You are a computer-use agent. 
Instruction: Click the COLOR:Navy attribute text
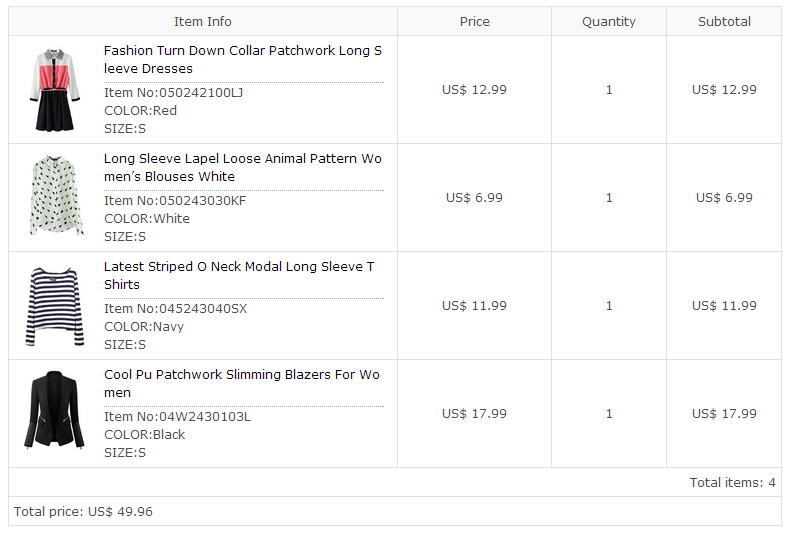pos(144,327)
